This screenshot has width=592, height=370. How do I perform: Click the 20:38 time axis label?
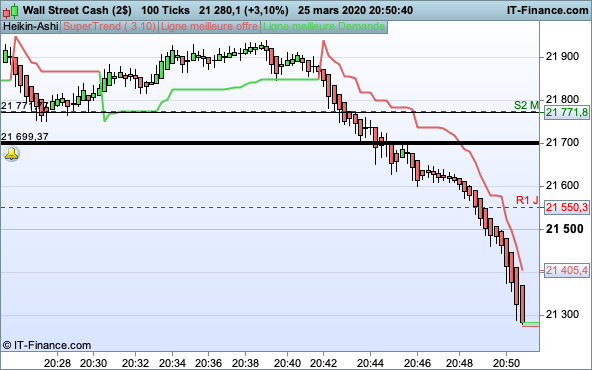[245, 363]
